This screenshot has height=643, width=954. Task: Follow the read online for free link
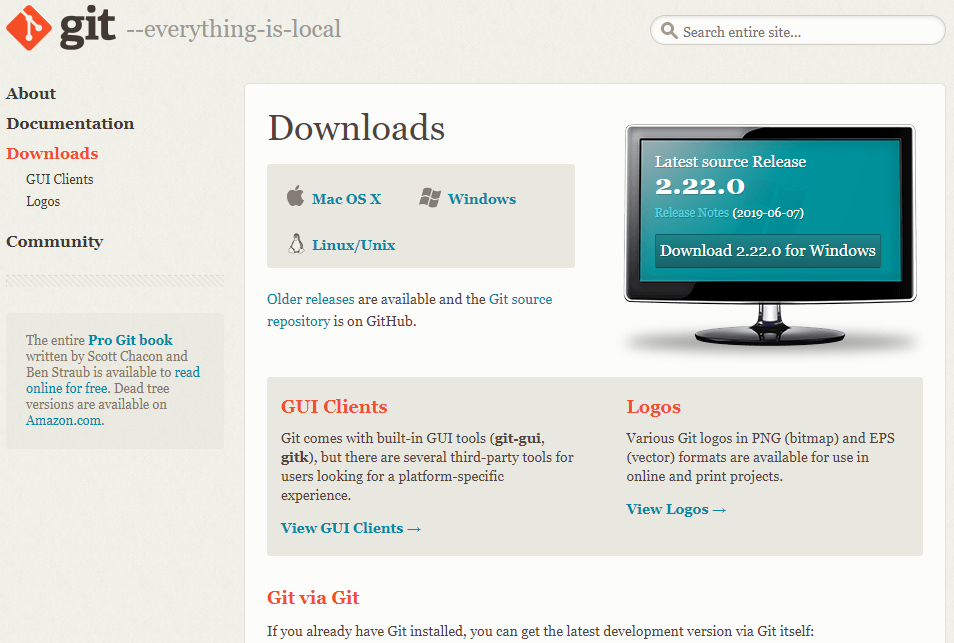click(113, 380)
